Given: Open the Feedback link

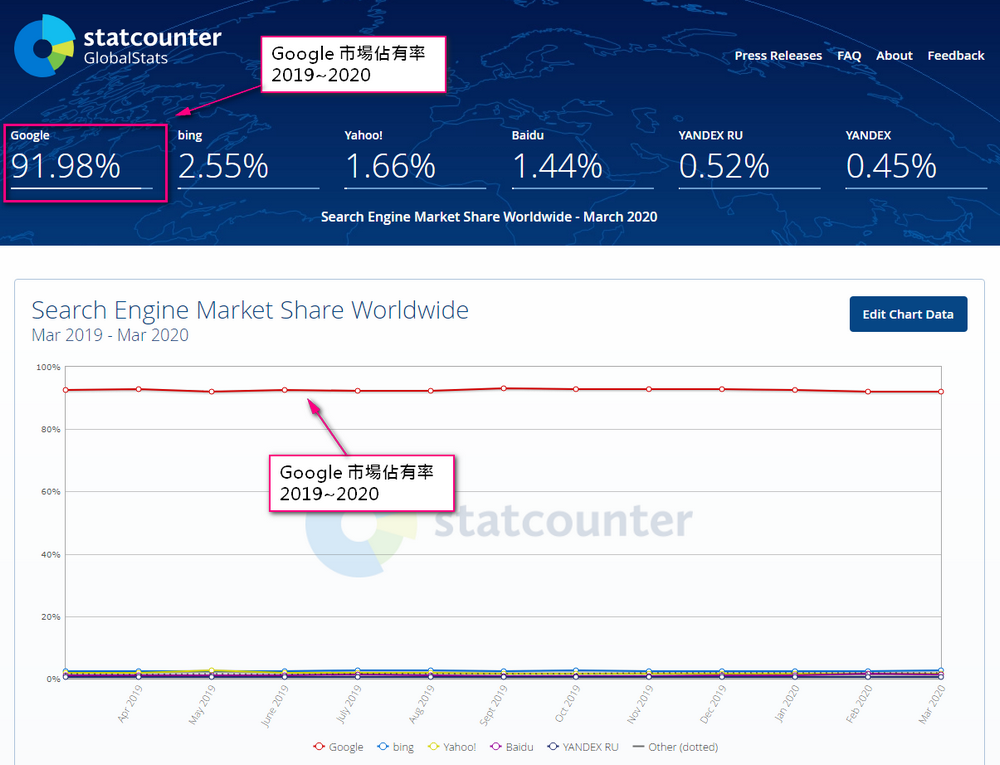Looking at the screenshot, I should pyautogui.click(x=956, y=55).
